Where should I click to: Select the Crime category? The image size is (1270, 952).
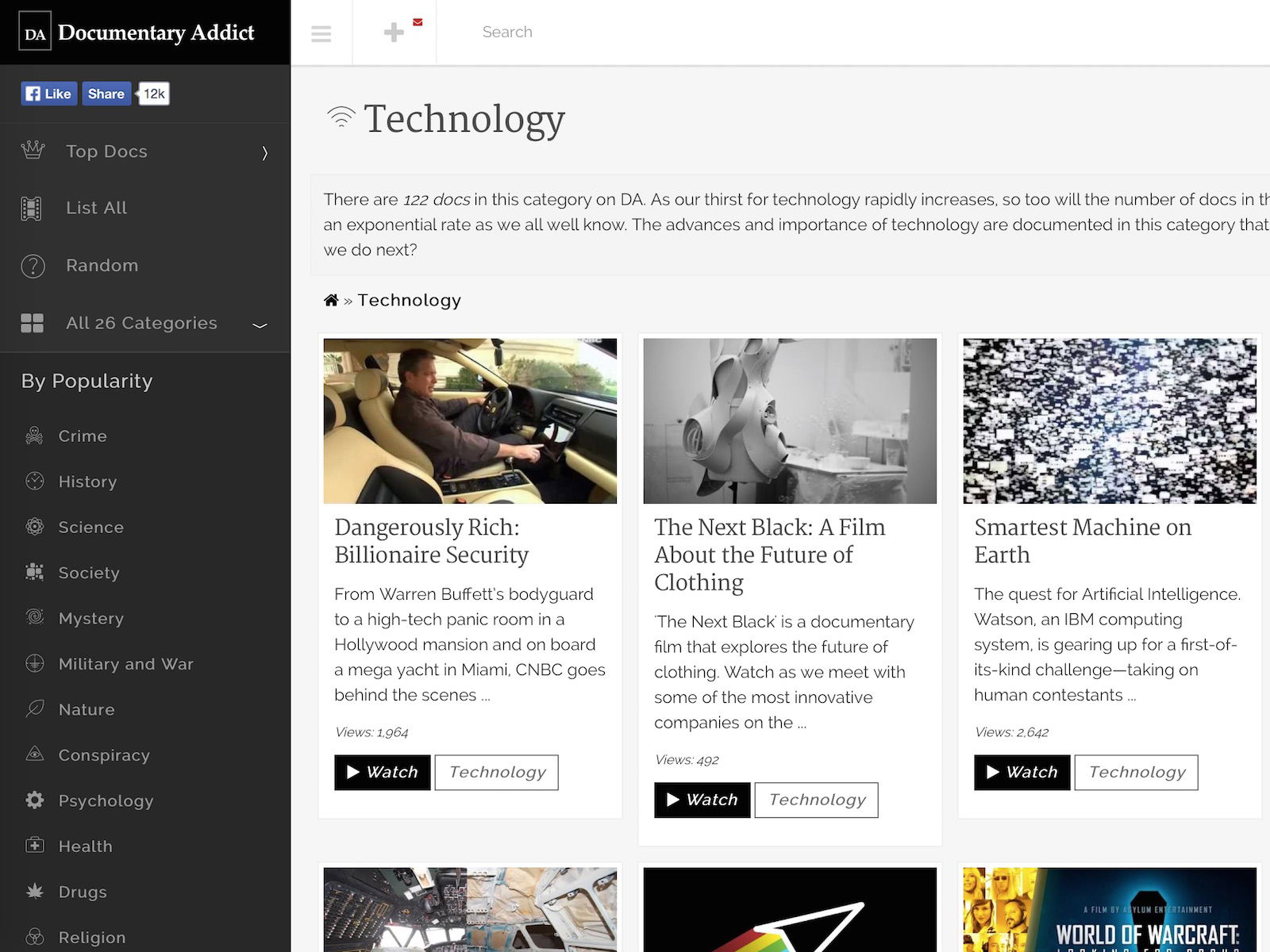point(83,436)
